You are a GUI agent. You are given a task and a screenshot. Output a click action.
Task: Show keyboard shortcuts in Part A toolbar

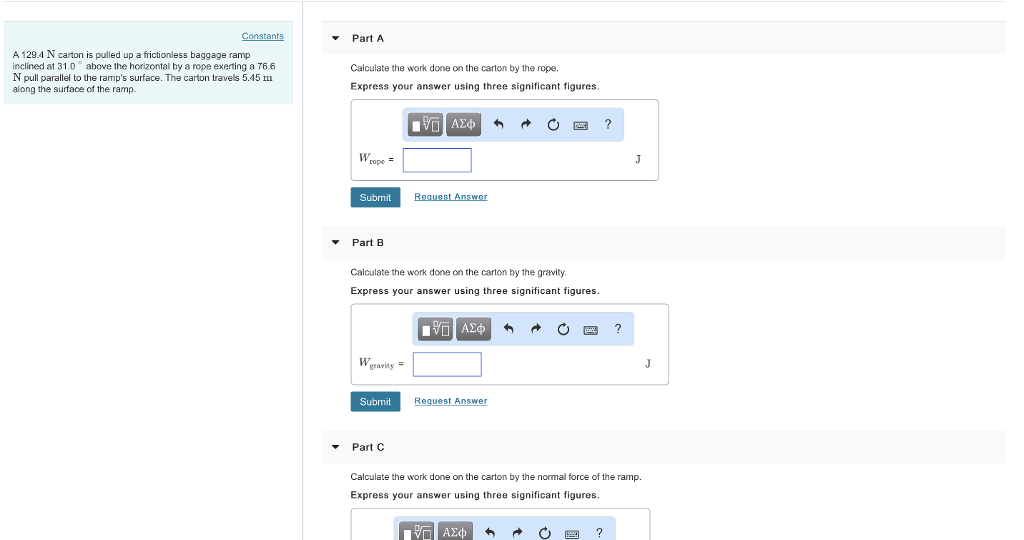click(581, 125)
